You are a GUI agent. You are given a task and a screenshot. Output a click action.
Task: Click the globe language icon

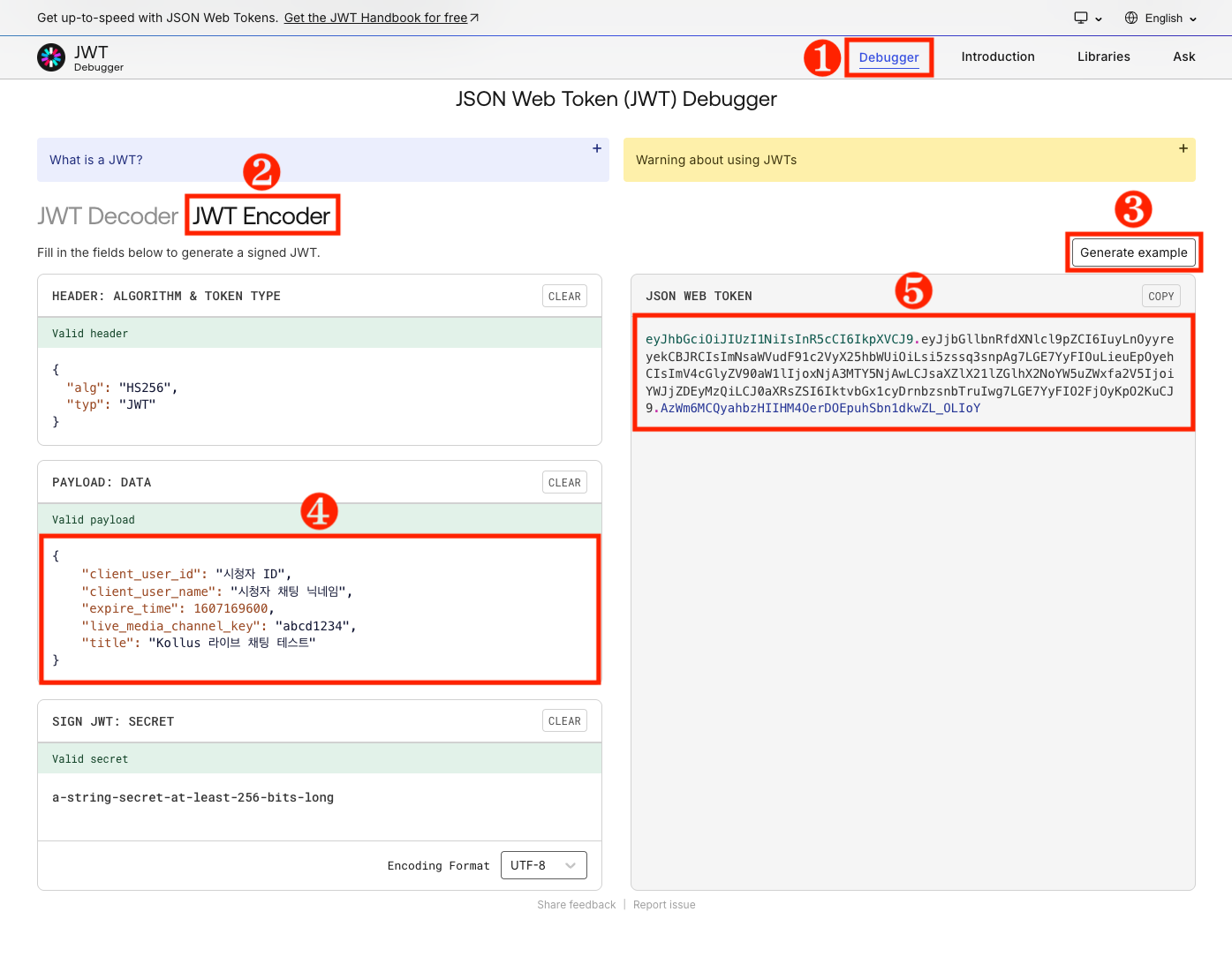click(1131, 18)
